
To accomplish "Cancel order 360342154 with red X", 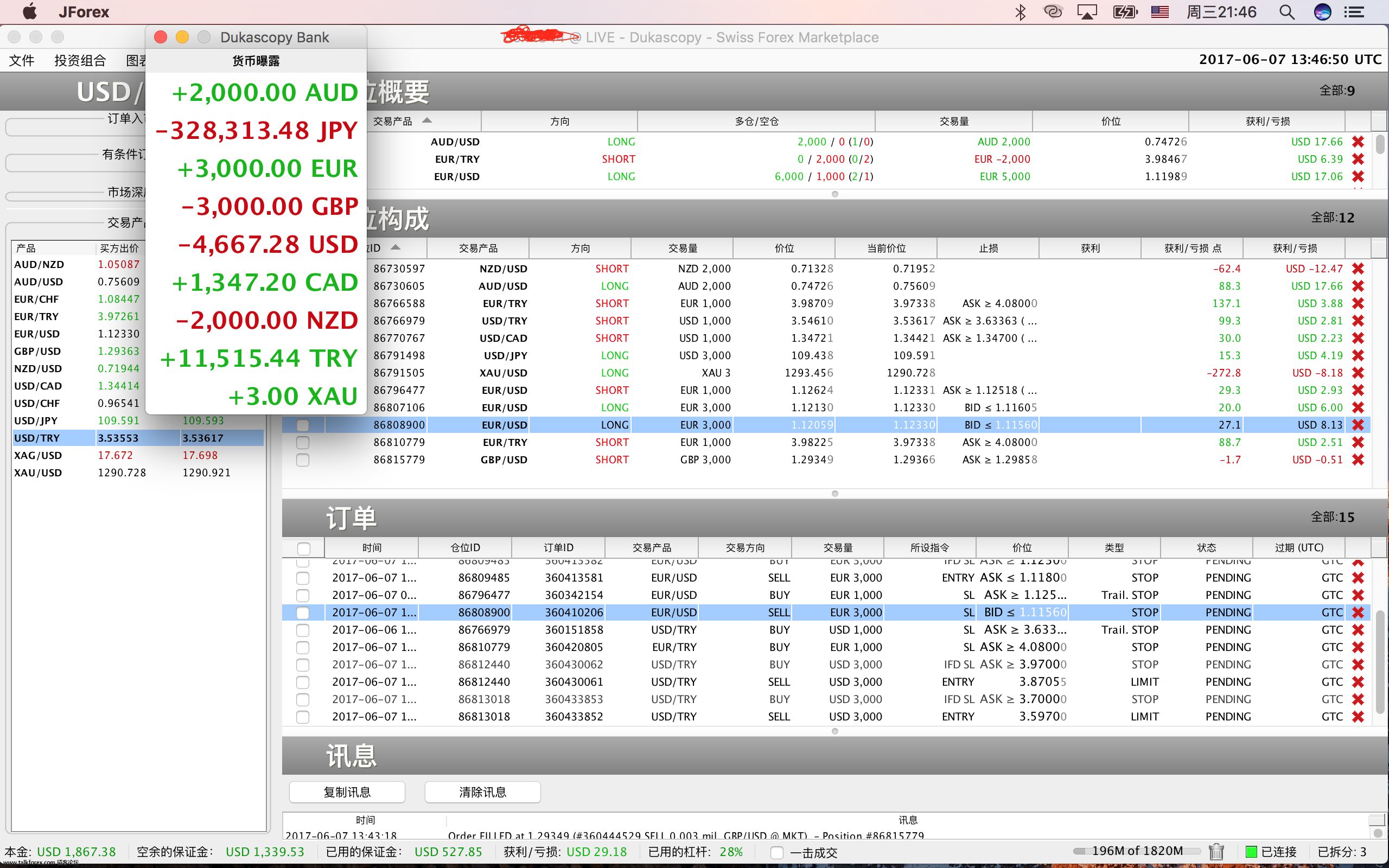I will 1358,595.
